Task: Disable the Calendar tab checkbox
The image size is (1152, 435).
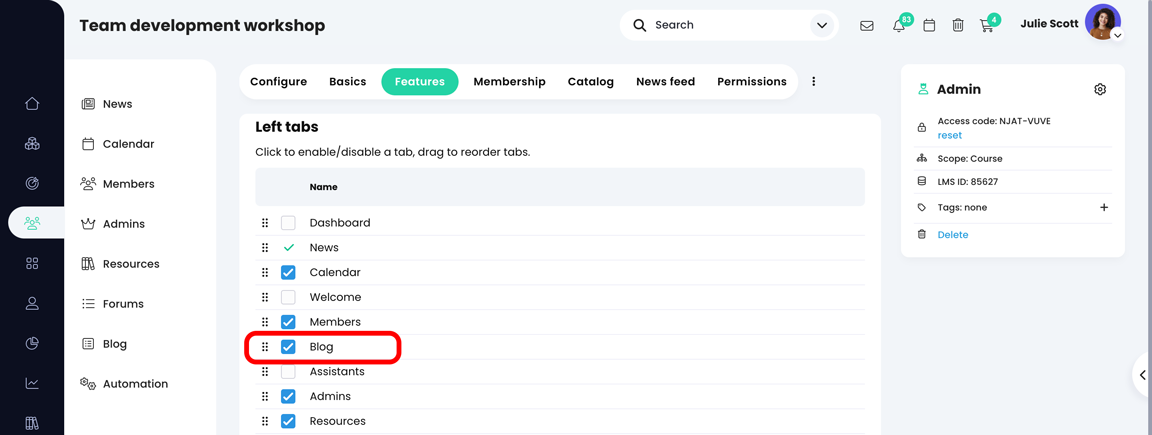Action: (x=288, y=273)
